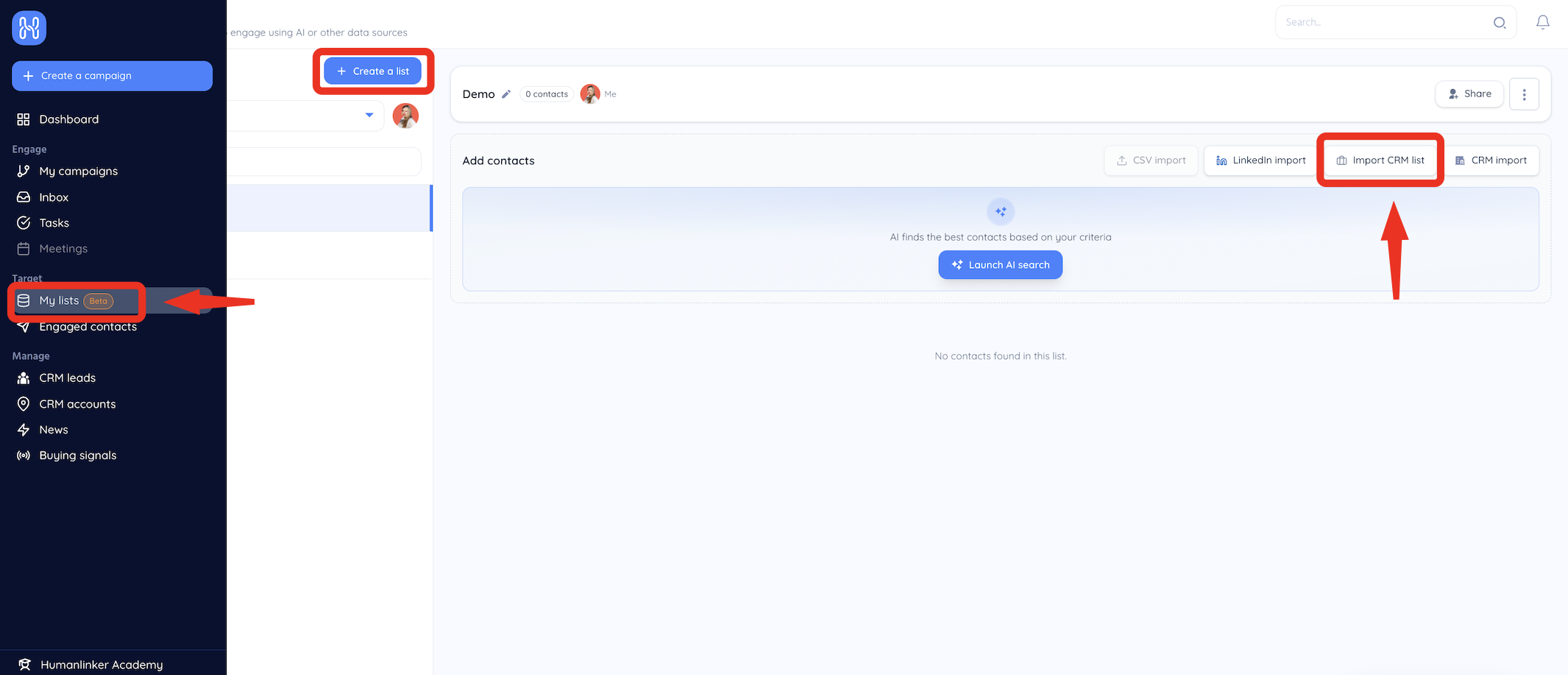This screenshot has height=675, width=1568.
Task: Select My lists in the sidebar
Action: click(112, 300)
